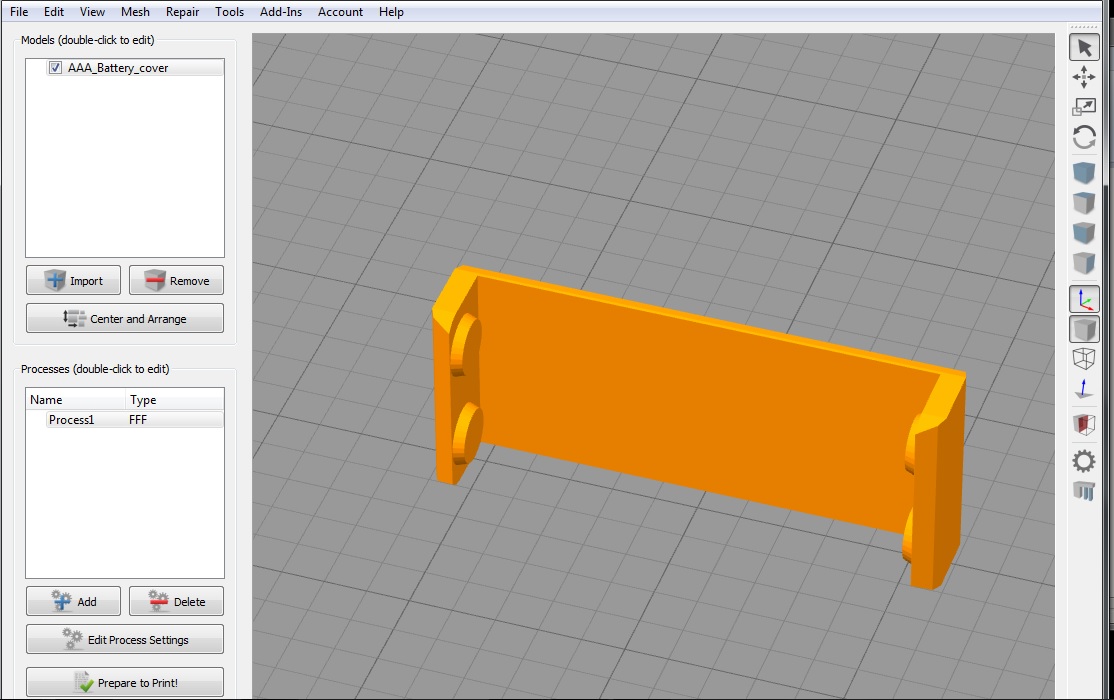Open the Repair menu
The image size is (1114, 700).
(x=183, y=11)
